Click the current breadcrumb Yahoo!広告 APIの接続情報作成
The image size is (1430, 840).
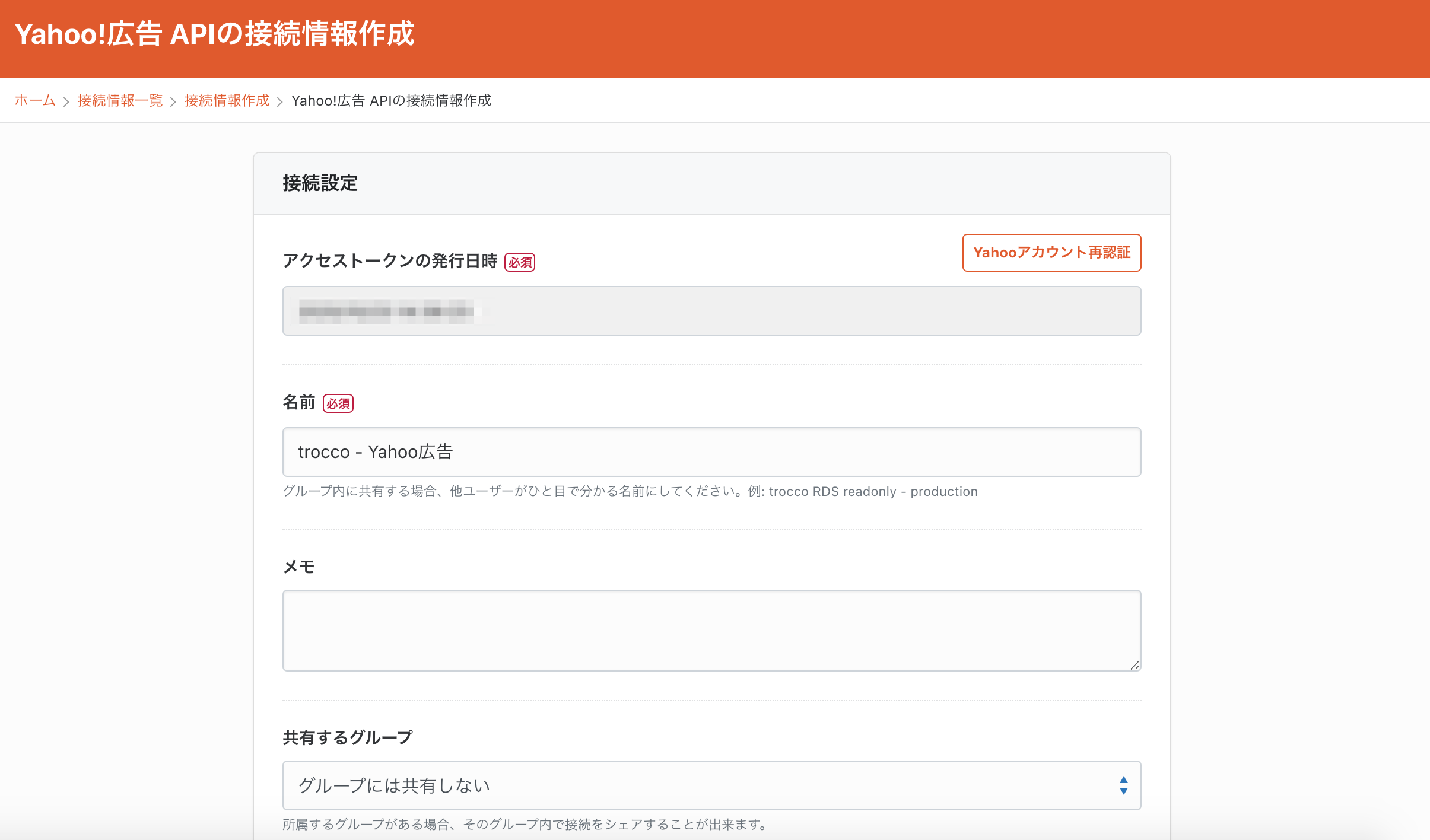[x=391, y=101]
